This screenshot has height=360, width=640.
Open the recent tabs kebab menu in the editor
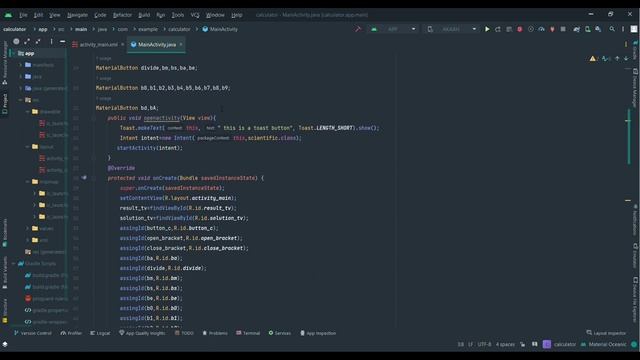626,44
